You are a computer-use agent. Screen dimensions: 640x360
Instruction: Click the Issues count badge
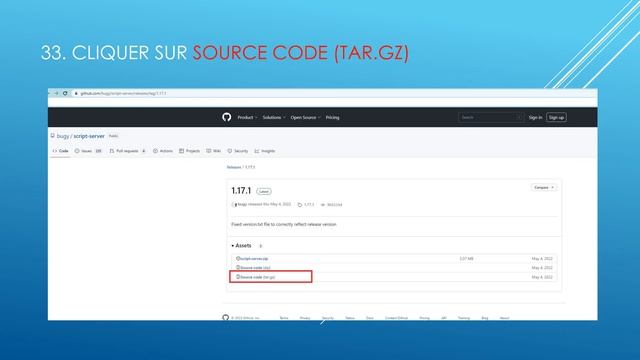(98, 151)
